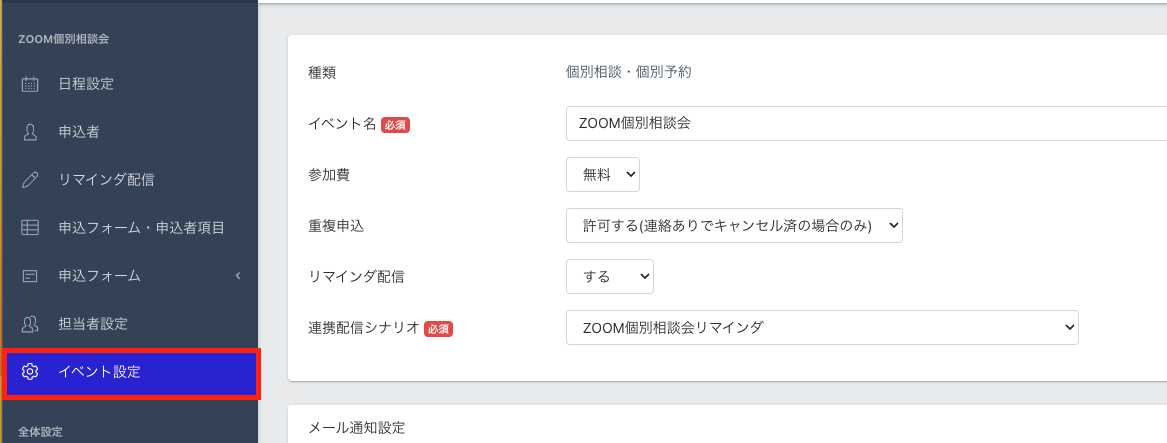The width and height of the screenshot is (1167, 443).
Task: Open リマインダ配信 from the sidebar menu
Action: (106, 180)
